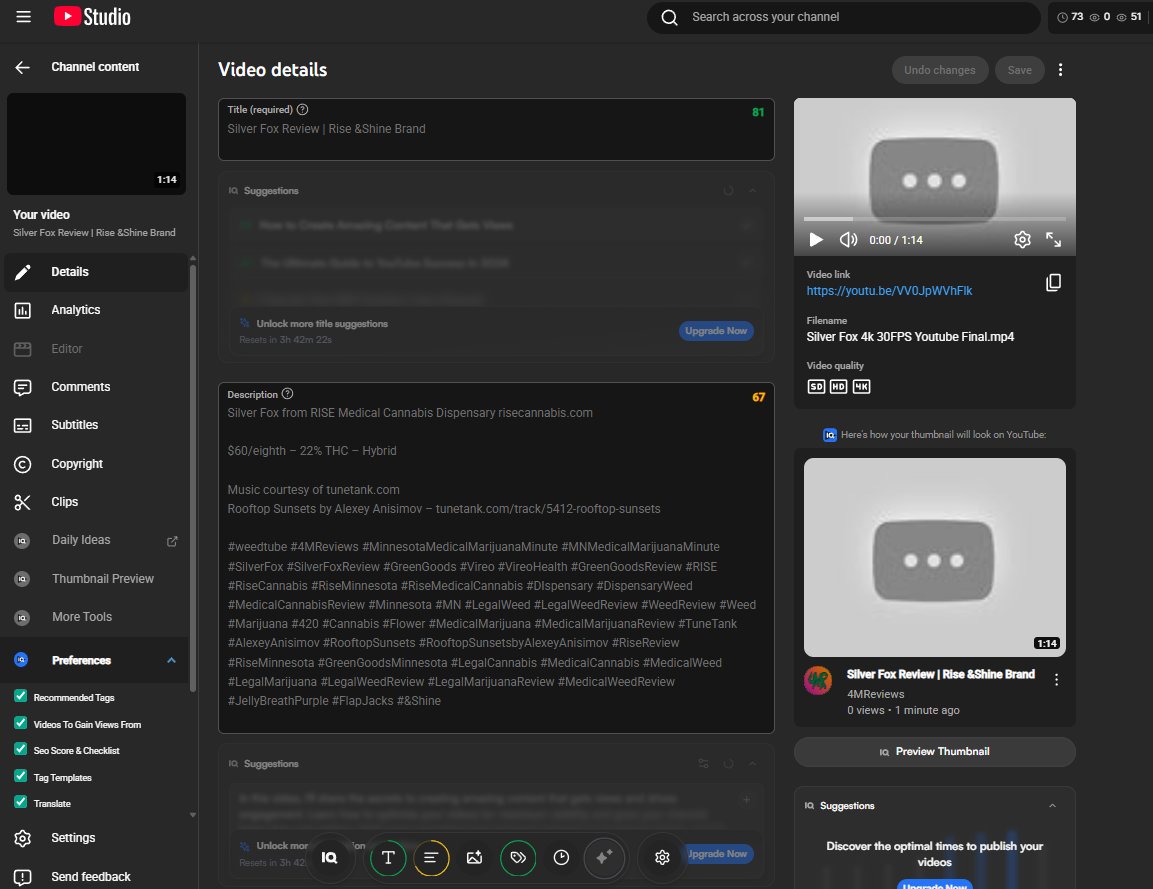
Task: Open the thumbnail image tool in toolbar
Action: point(474,857)
